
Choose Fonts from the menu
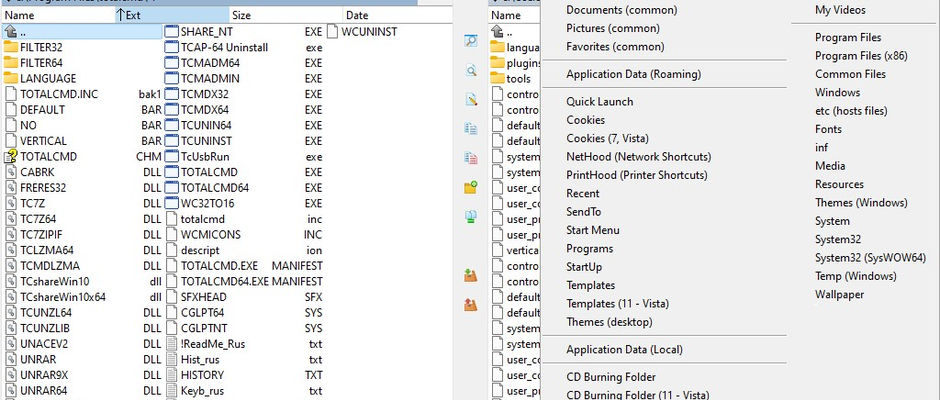[828, 130]
